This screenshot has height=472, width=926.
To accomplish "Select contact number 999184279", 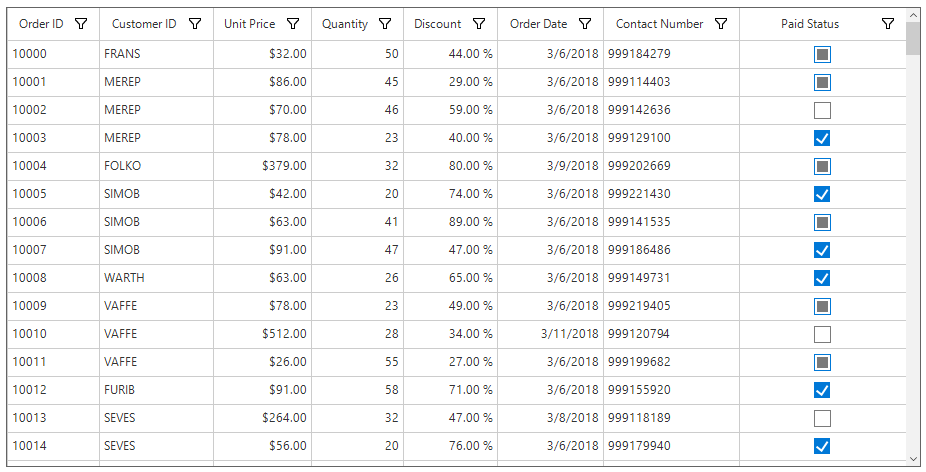I will 671,54.
